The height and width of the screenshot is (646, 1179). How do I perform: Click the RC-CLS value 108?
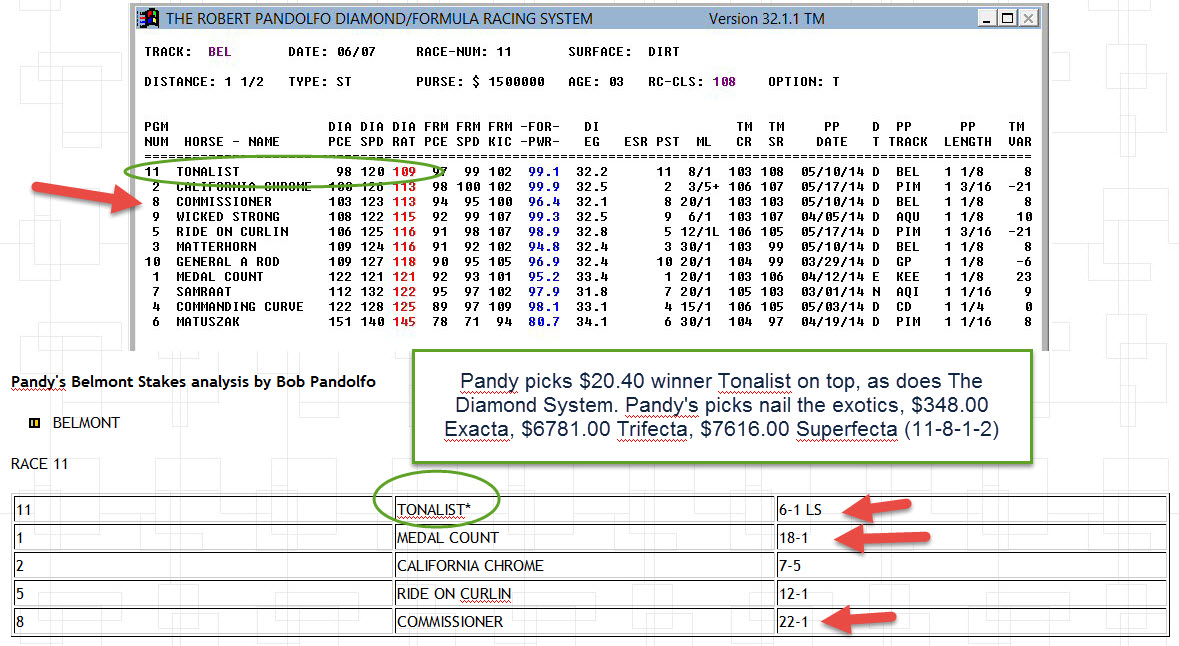coord(724,82)
